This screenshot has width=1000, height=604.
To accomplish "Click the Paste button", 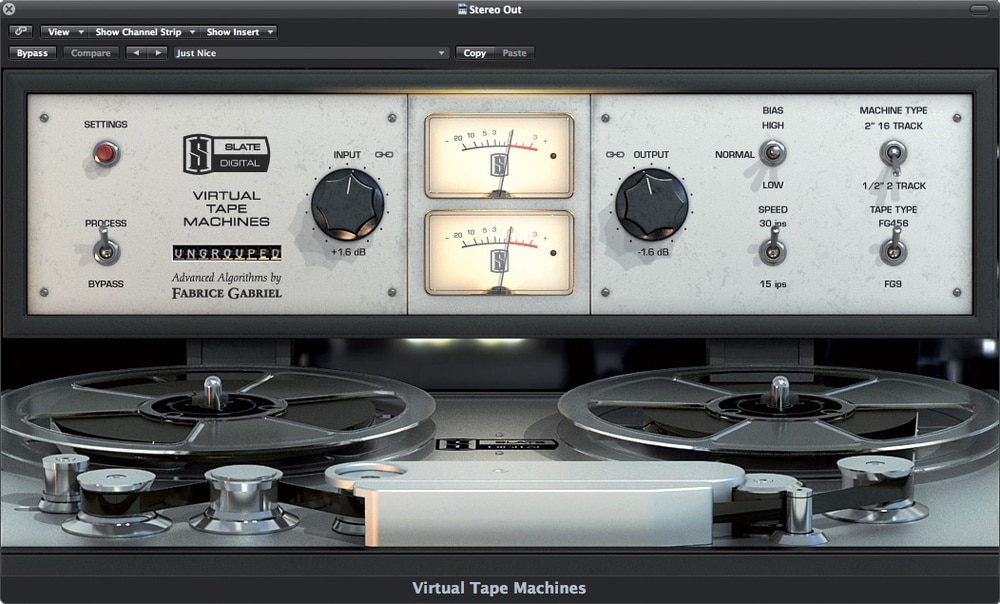I will click(x=514, y=53).
